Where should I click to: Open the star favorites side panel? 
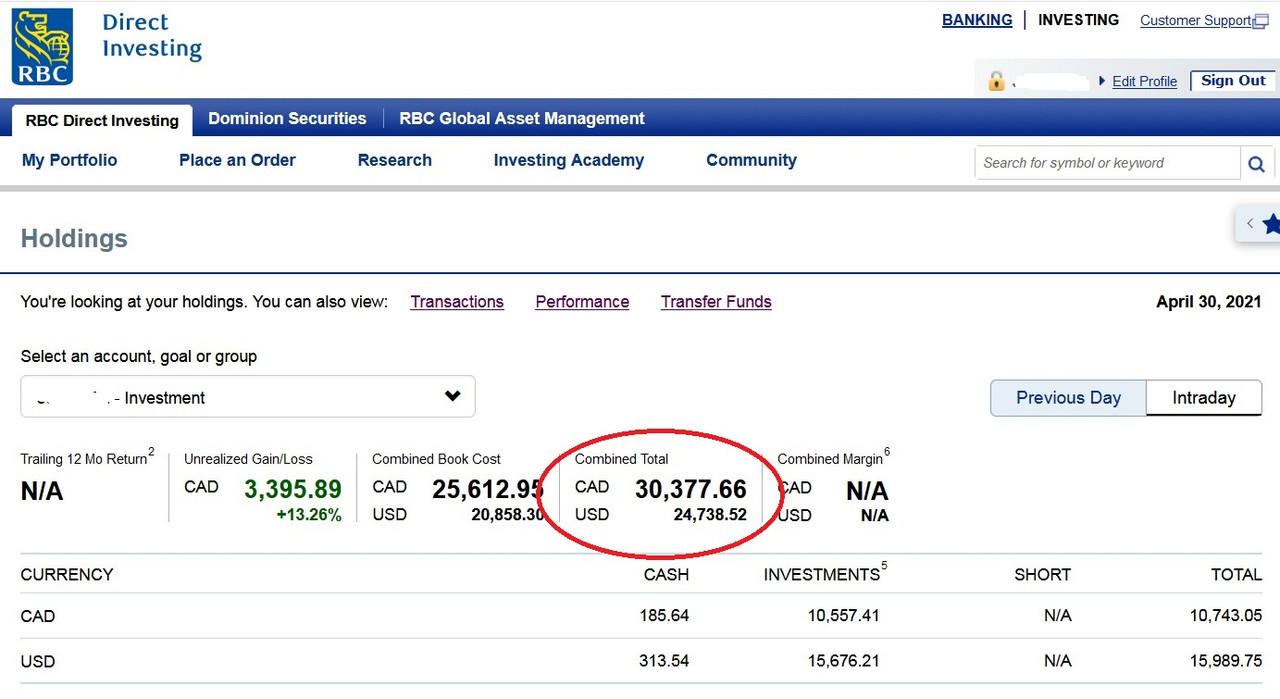pyautogui.click(x=1271, y=224)
